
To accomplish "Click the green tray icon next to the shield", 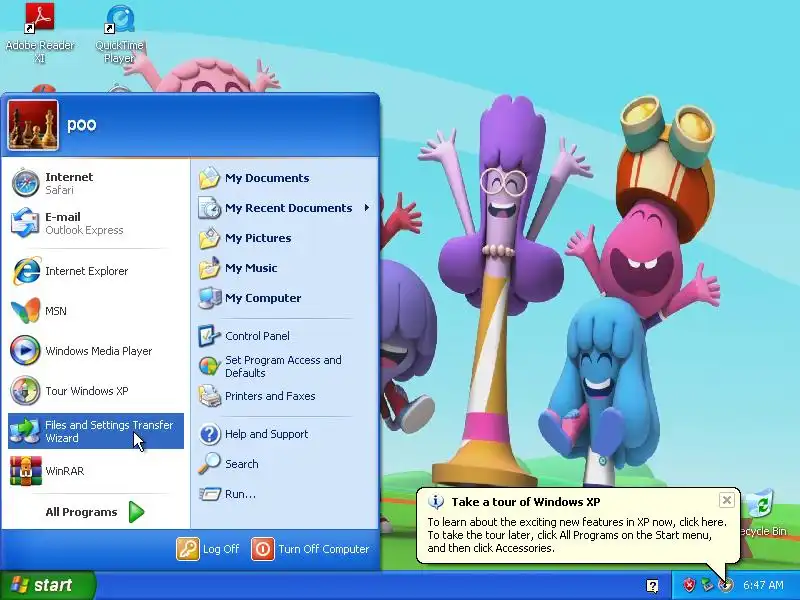I will [x=707, y=585].
